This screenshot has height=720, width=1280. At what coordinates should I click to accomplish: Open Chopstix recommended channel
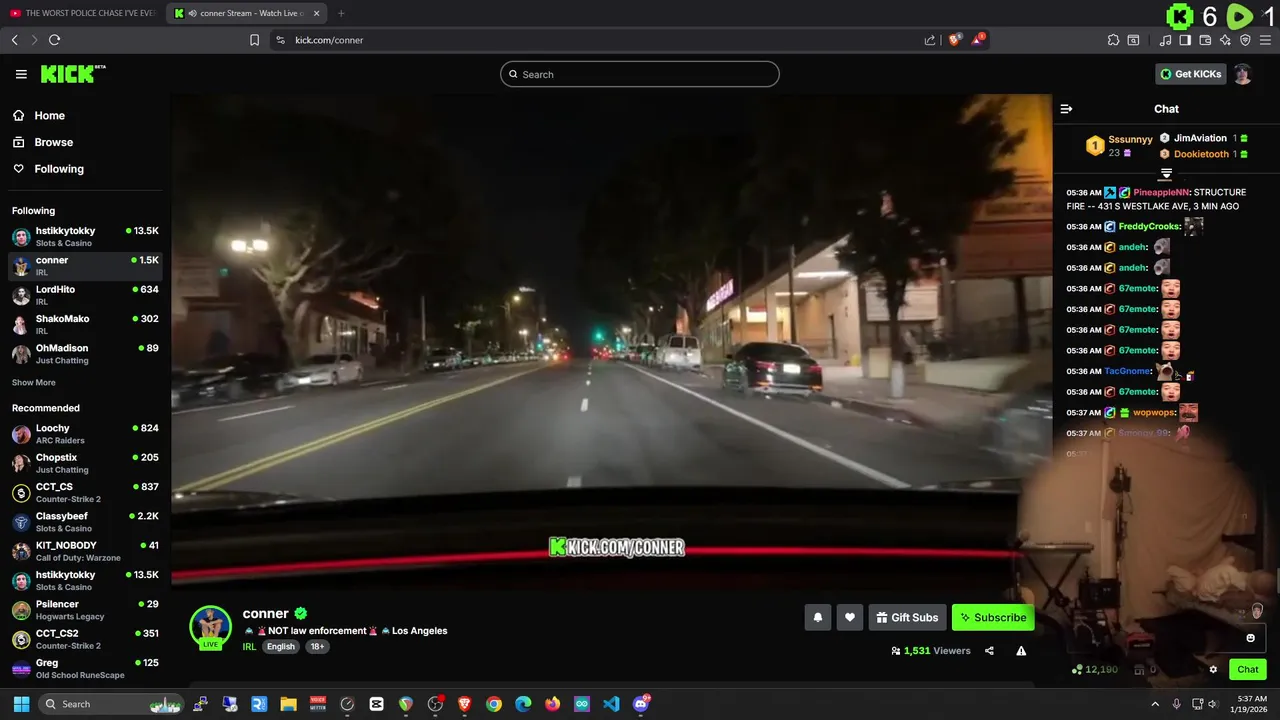pos(85,463)
